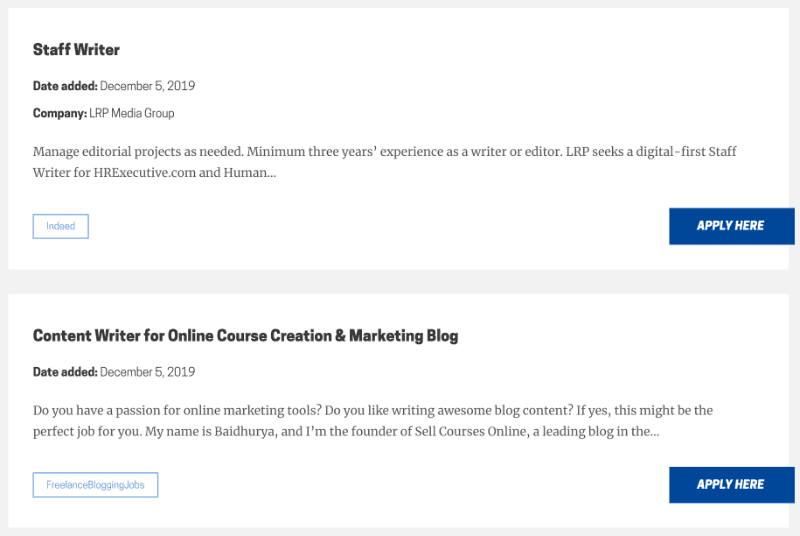Click the Date added label under Content Writer
Screen dimensions: 800x536
point(65,372)
